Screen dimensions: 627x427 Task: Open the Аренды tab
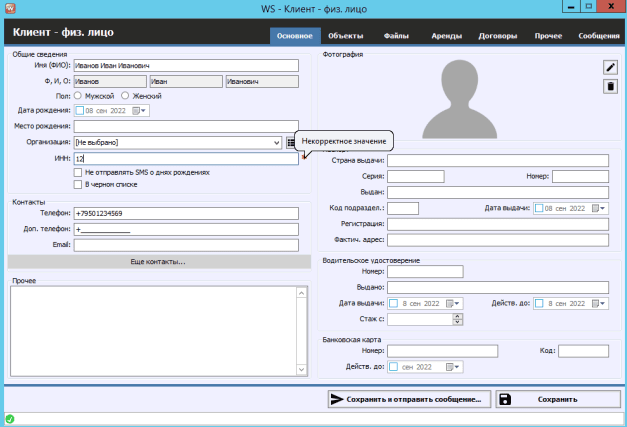[446, 36]
